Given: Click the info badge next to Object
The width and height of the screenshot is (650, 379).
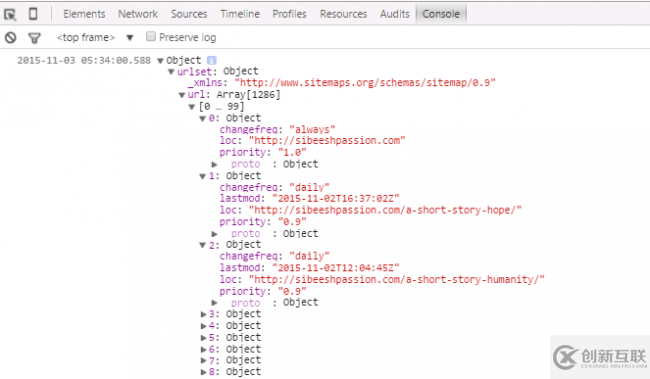Looking at the screenshot, I should coord(212,60).
